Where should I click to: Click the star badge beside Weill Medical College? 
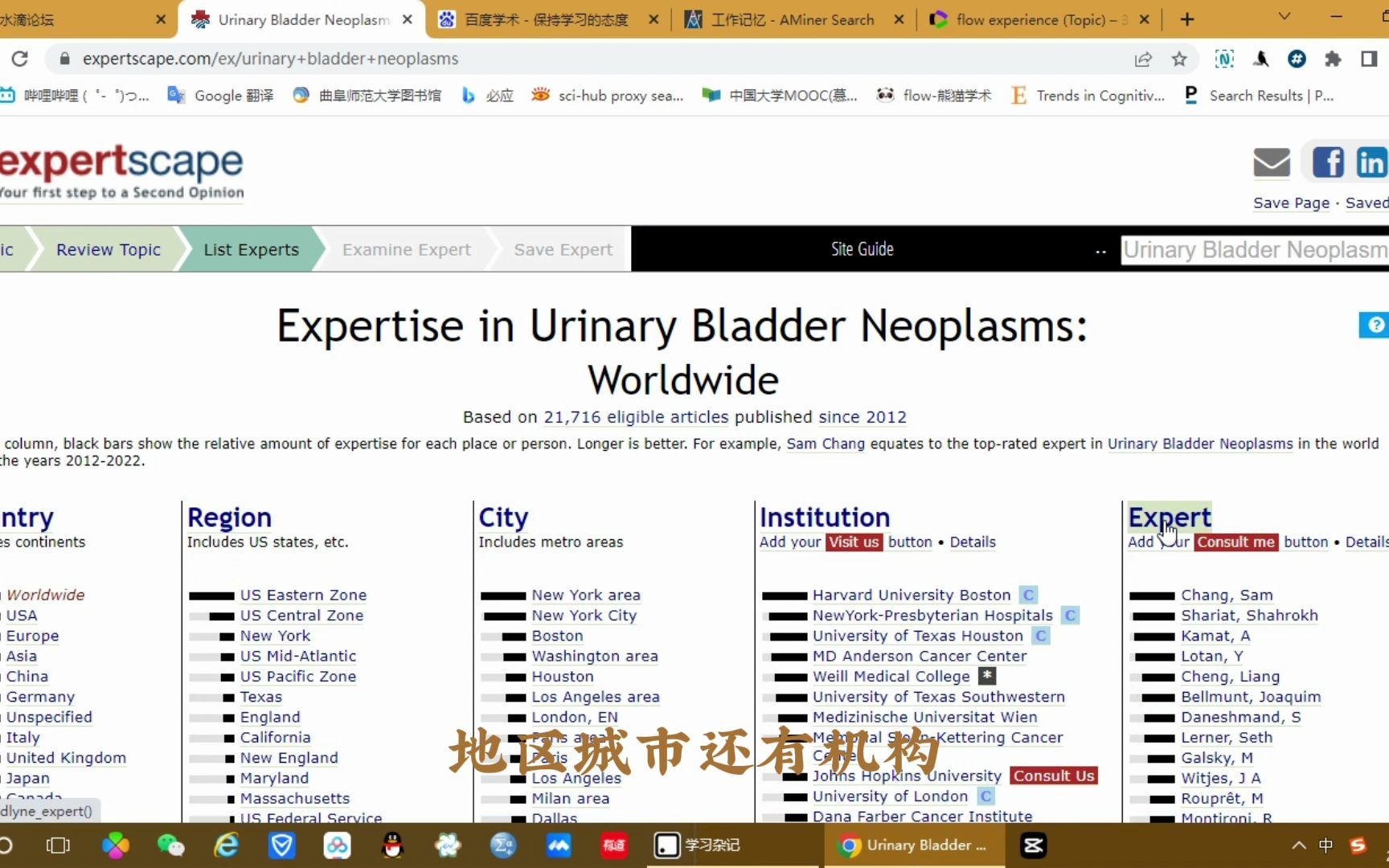tap(987, 676)
